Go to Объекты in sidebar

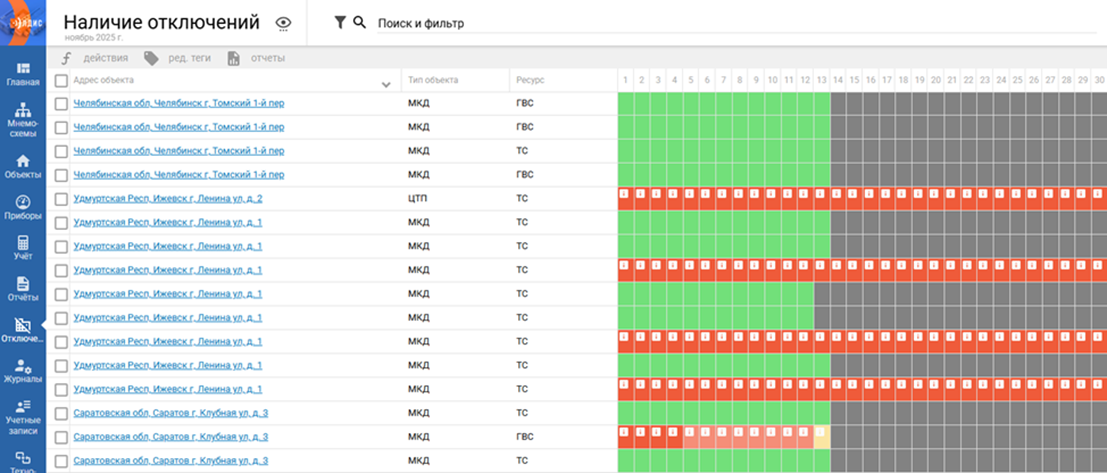pos(22,166)
